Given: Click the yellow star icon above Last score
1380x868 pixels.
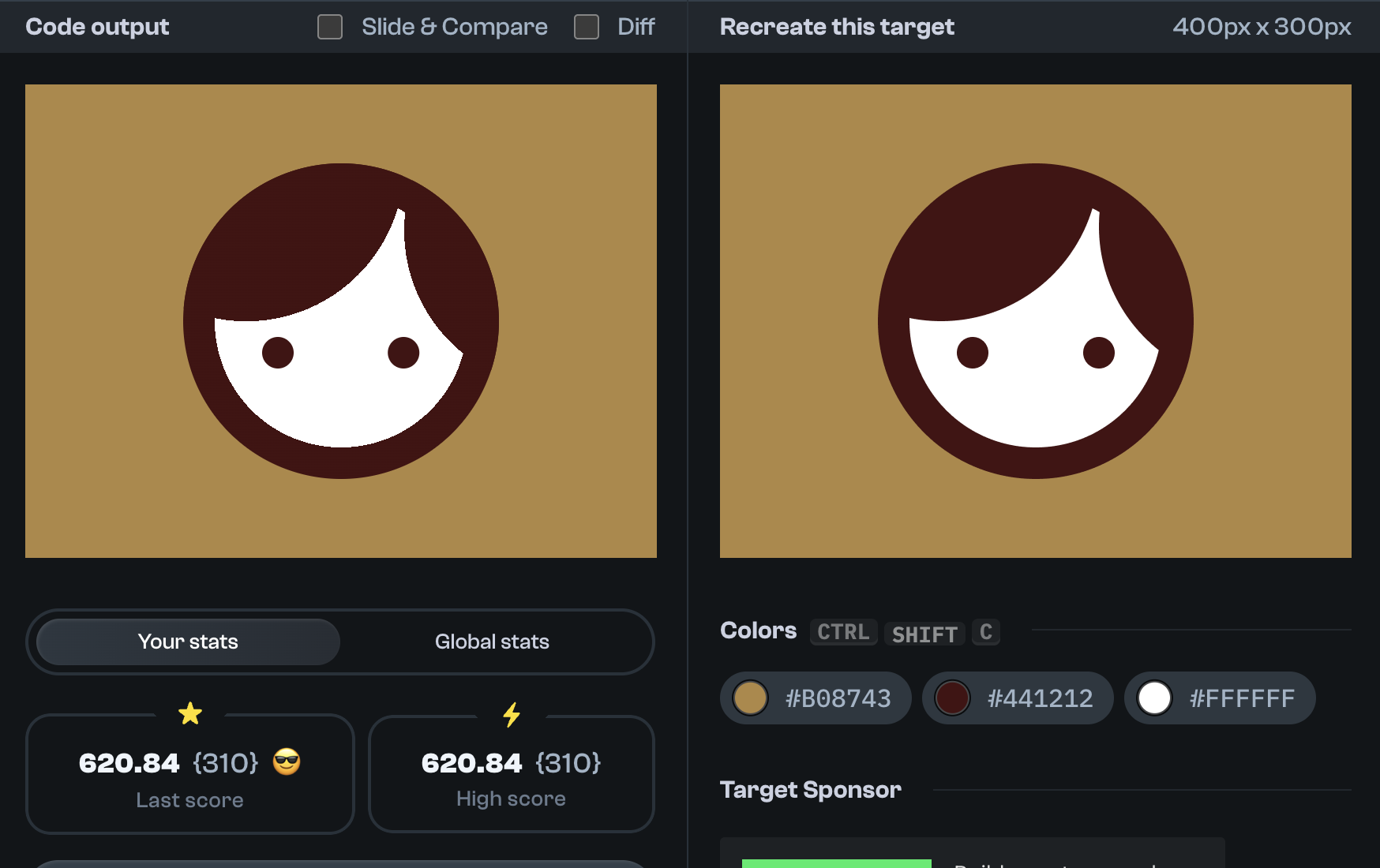Looking at the screenshot, I should pyautogui.click(x=190, y=714).
